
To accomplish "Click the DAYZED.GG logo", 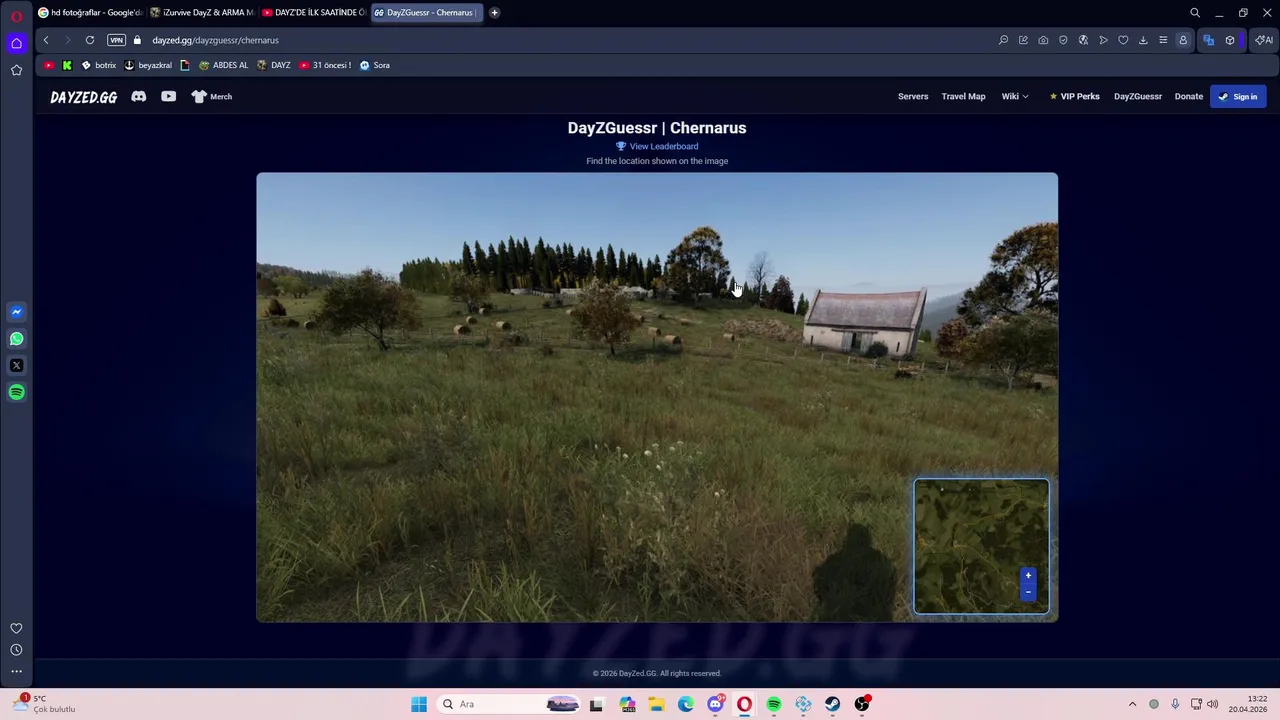I will click(x=84, y=97).
